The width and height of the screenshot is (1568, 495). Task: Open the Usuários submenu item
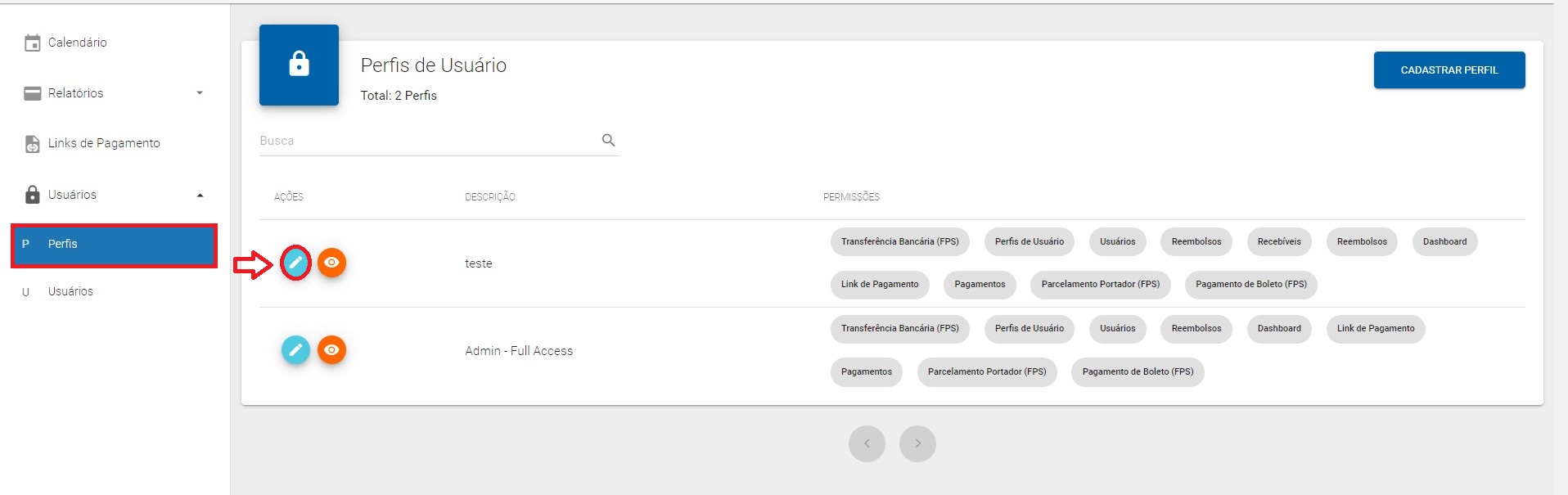tap(70, 291)
